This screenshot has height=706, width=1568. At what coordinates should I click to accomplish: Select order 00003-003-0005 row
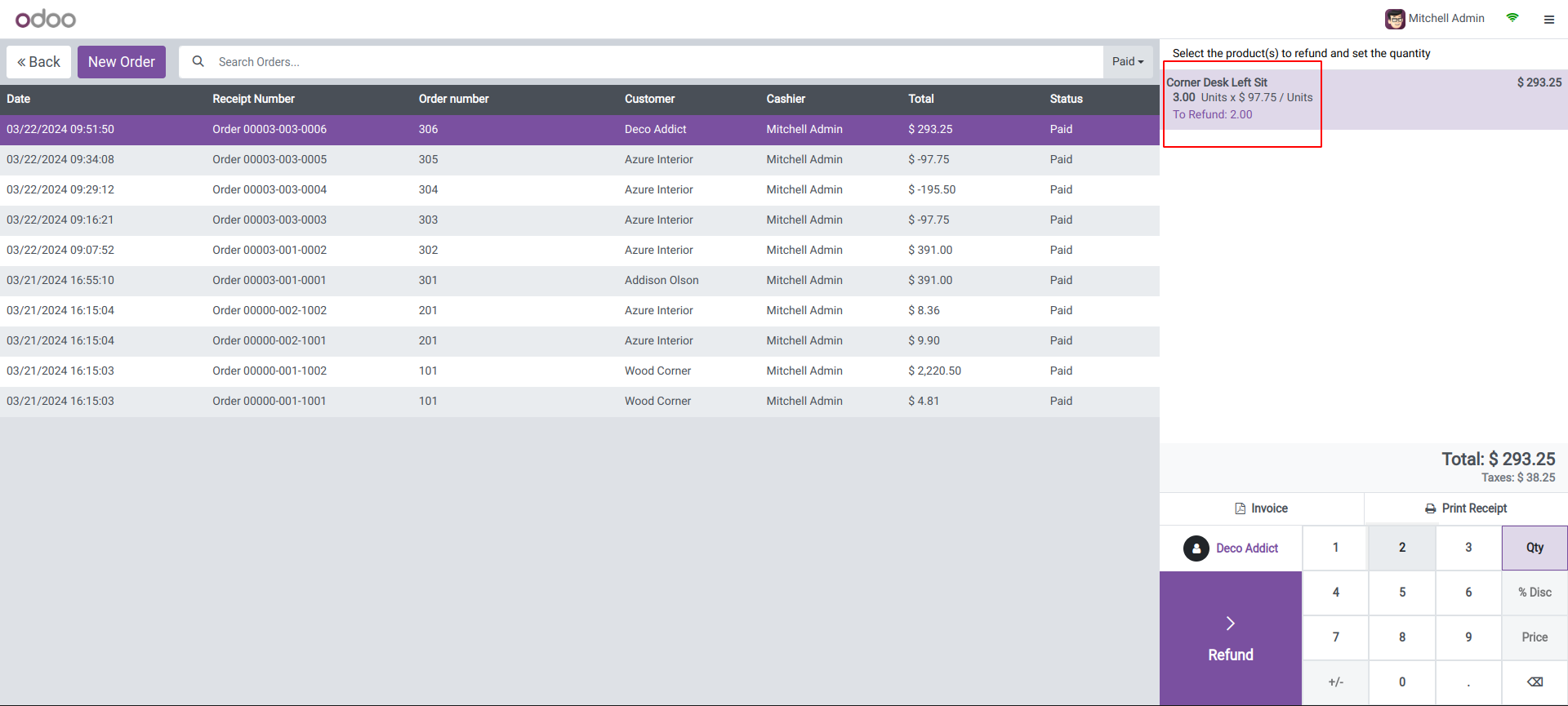(x=580, y=160)
